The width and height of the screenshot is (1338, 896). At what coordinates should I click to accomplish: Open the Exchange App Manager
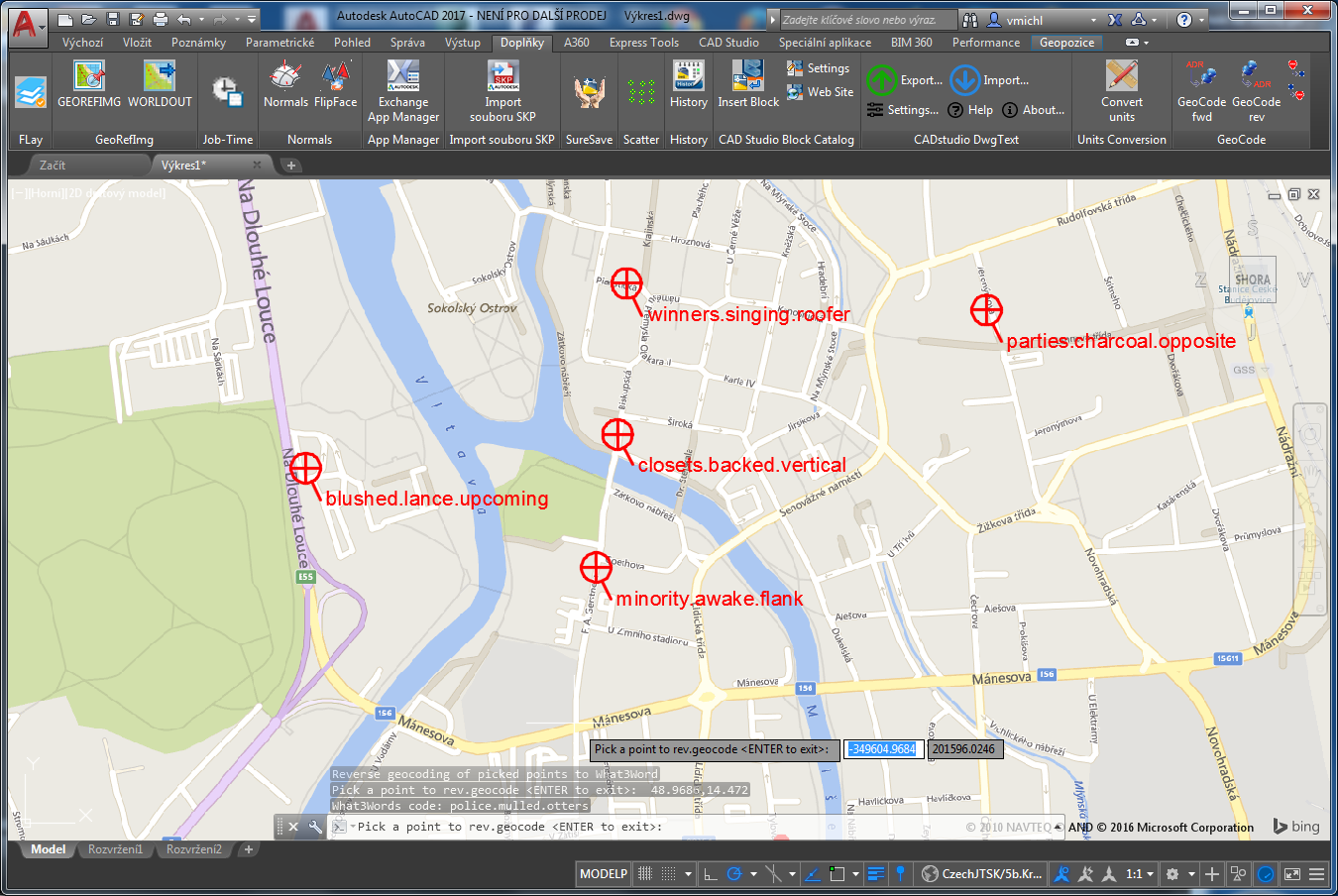(x=403, y=92)
